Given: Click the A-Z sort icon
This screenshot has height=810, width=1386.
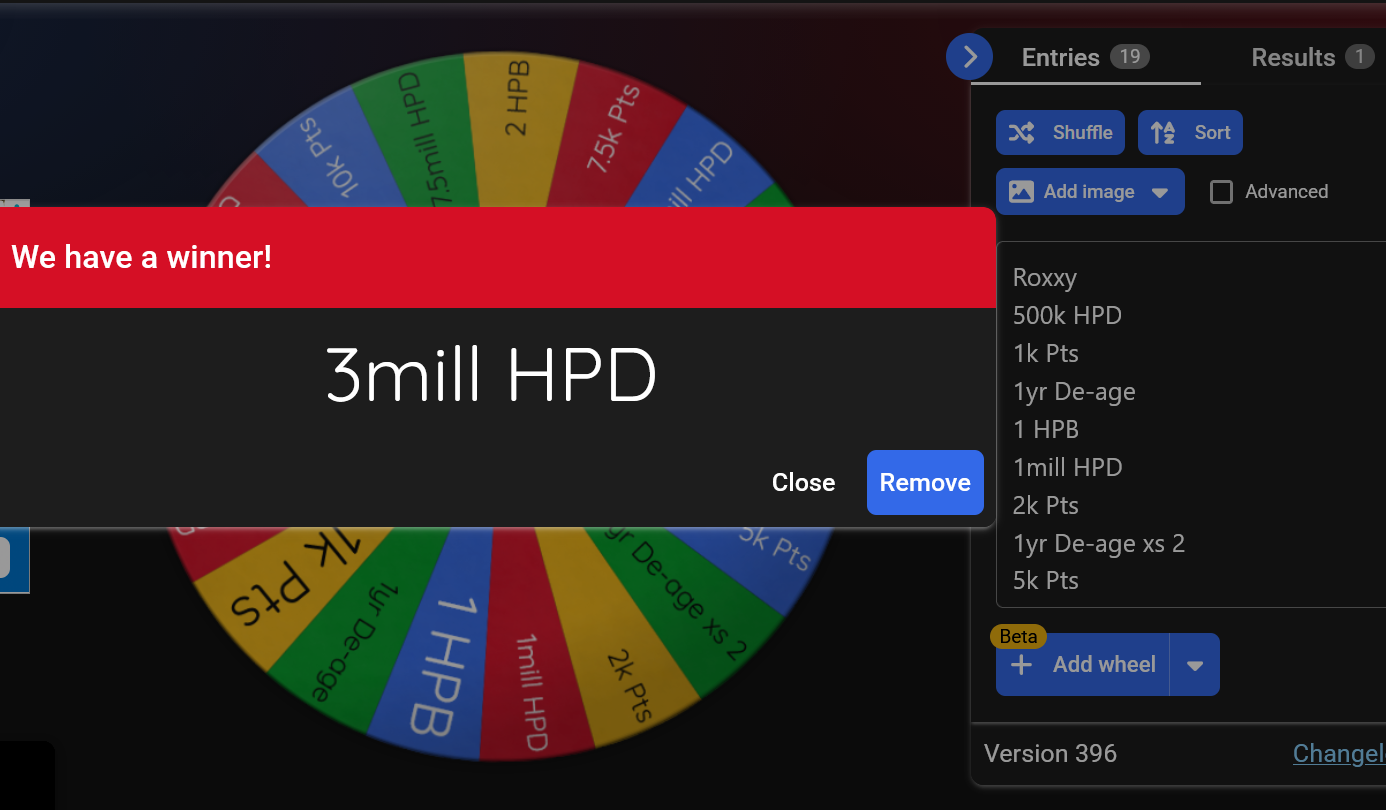Looking at the screenshot, I should coord(1163,132).
